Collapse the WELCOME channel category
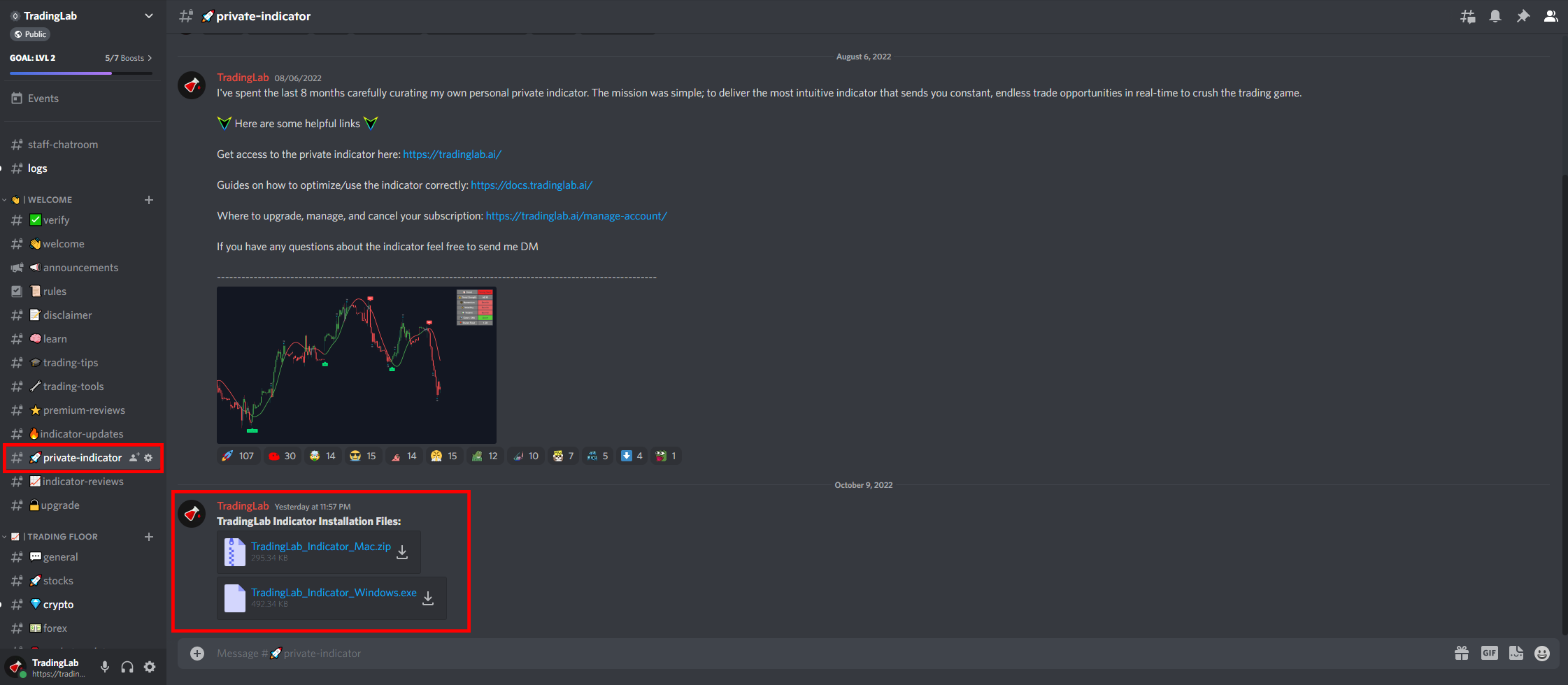The height and width of the screenshot is (685, 1568). coord(50,200)
